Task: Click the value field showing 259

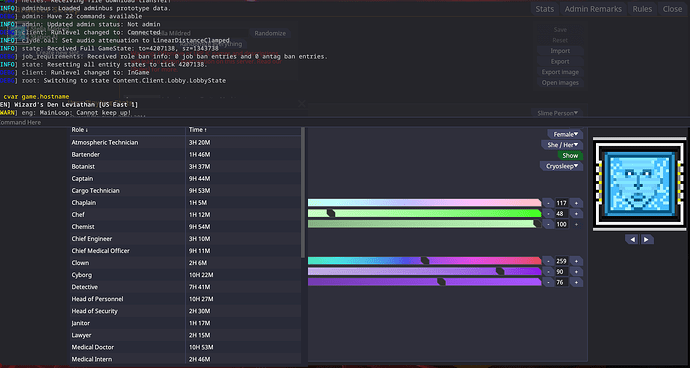Action: [x=562, y=261]
